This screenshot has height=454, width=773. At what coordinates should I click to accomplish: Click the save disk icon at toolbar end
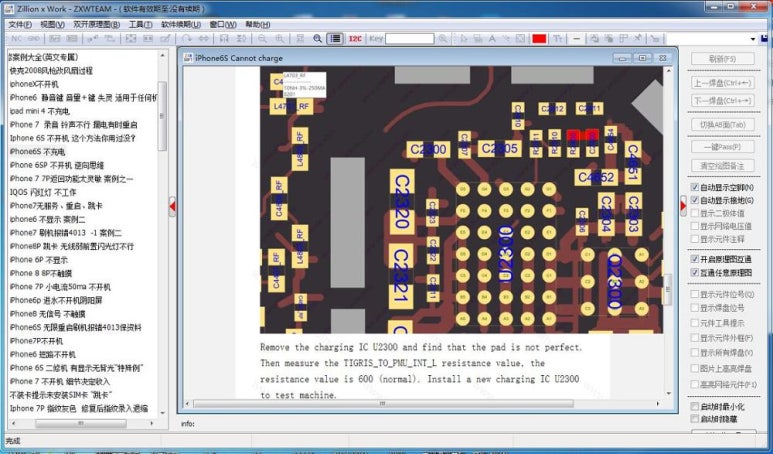(765, 38)
